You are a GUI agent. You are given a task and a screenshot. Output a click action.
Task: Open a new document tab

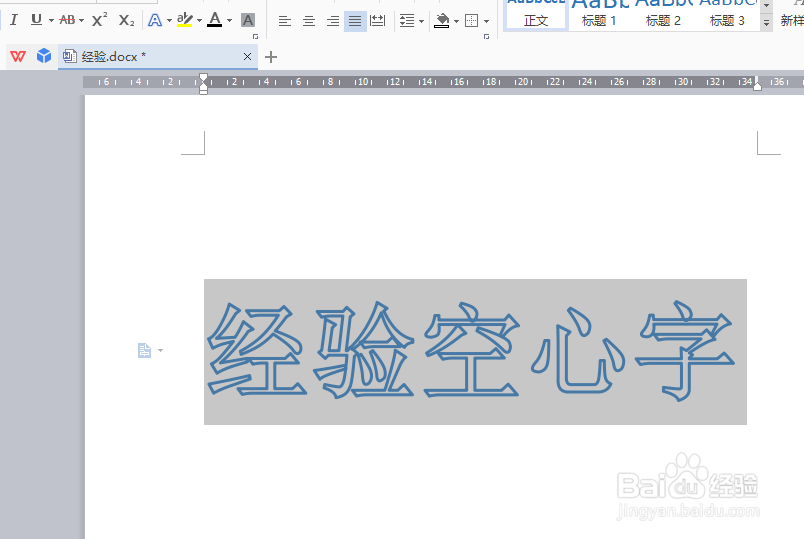(x=271, y=57)
